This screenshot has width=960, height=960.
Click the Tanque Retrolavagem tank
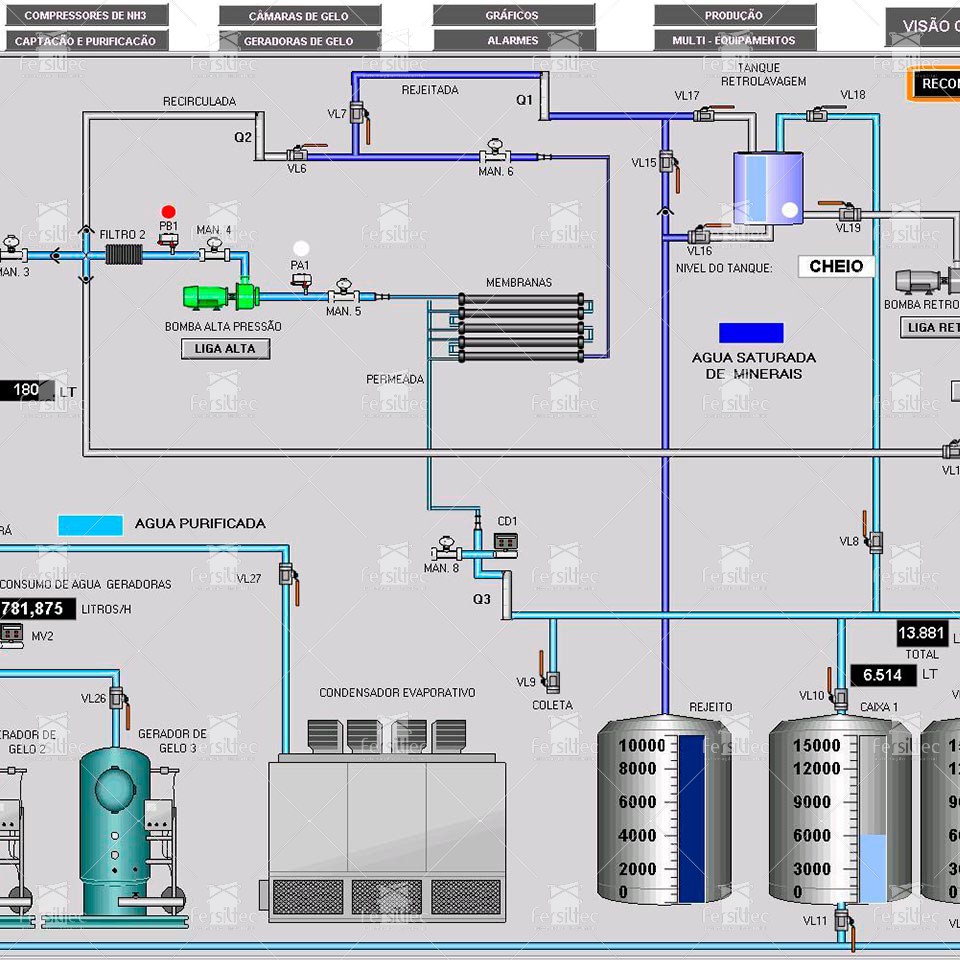[x=768, y=188]
